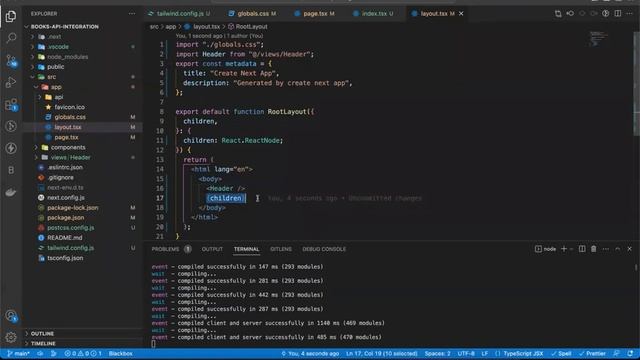Image resolution: width=640 pixels, height=360 pixels.
Task: Open the Accounts menu icon
Action: pos(11,316)
